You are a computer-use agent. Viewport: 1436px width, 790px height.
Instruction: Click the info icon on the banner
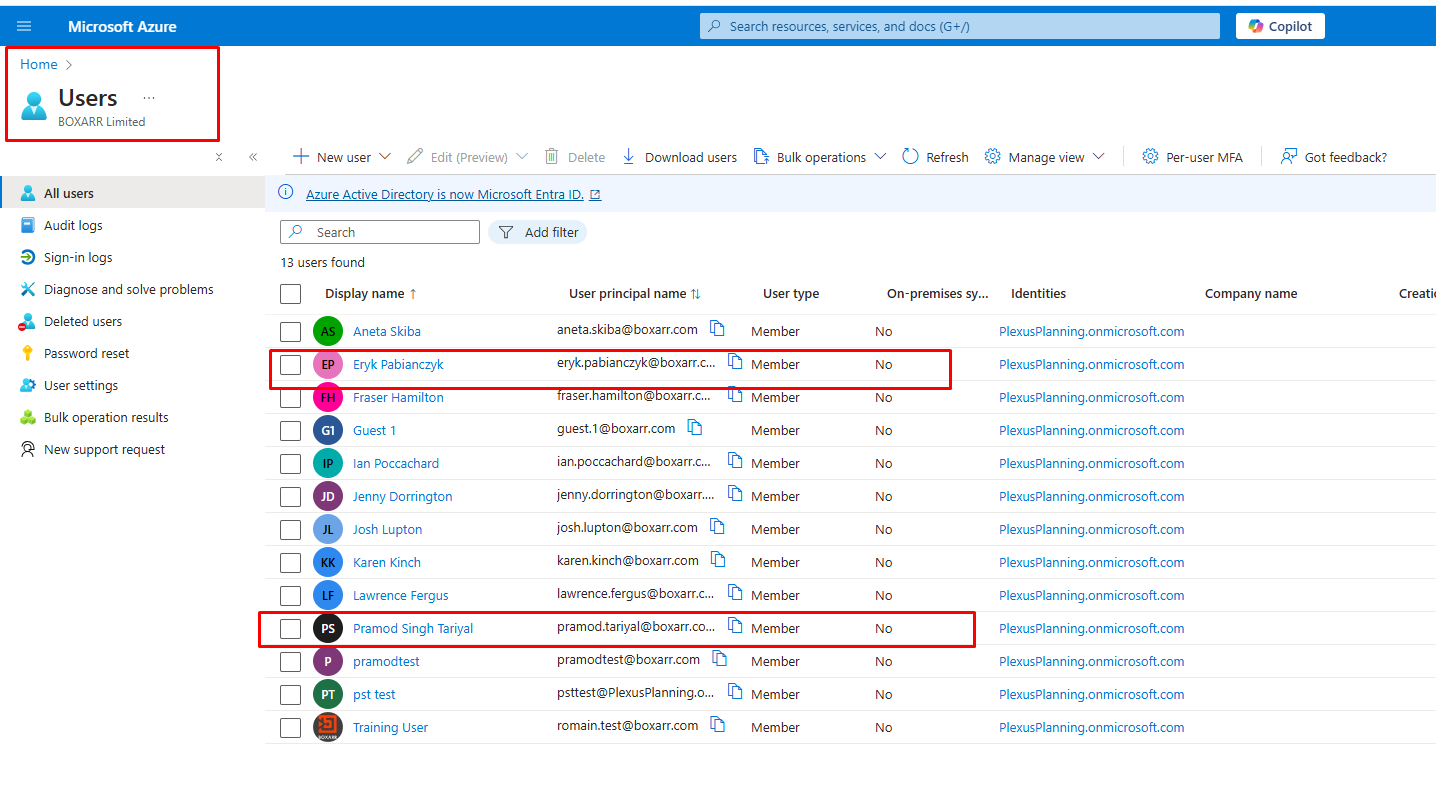(x=286, y=193)
